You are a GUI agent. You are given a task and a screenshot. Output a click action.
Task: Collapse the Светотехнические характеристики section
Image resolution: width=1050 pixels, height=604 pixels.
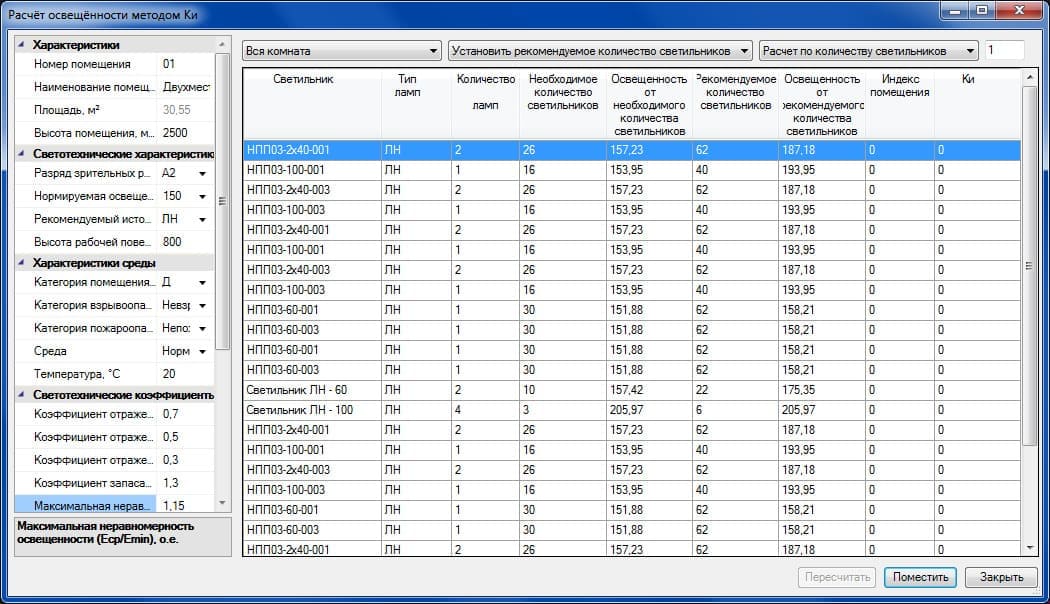pyautogui.click(x=21, y=153)
